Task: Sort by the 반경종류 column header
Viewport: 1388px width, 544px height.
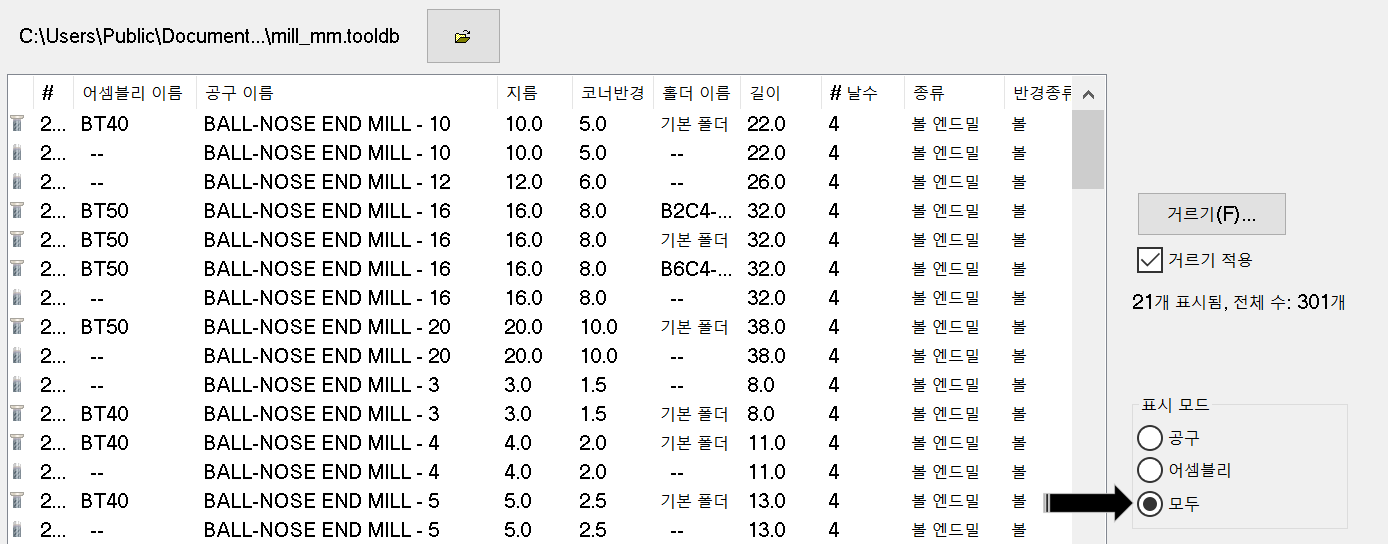Action: [1038, 93]
